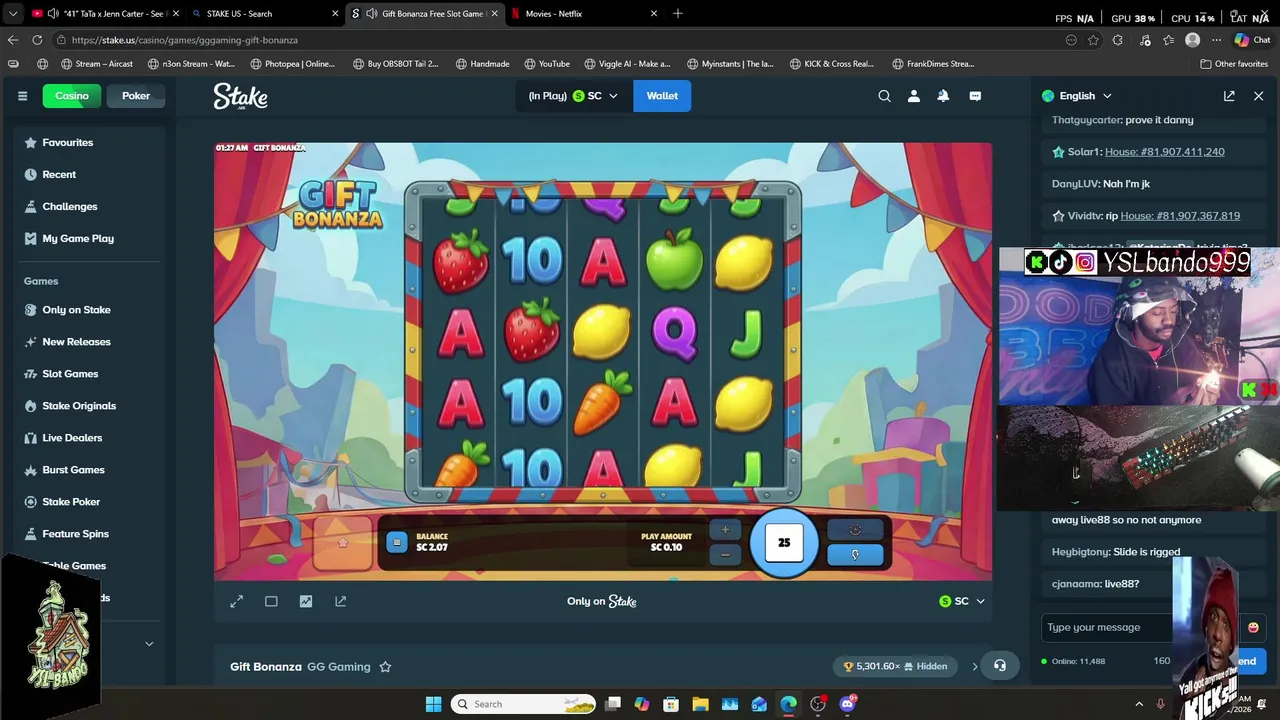Refresh the page
Screen dimensions: 1280x720
click(37, 40)
